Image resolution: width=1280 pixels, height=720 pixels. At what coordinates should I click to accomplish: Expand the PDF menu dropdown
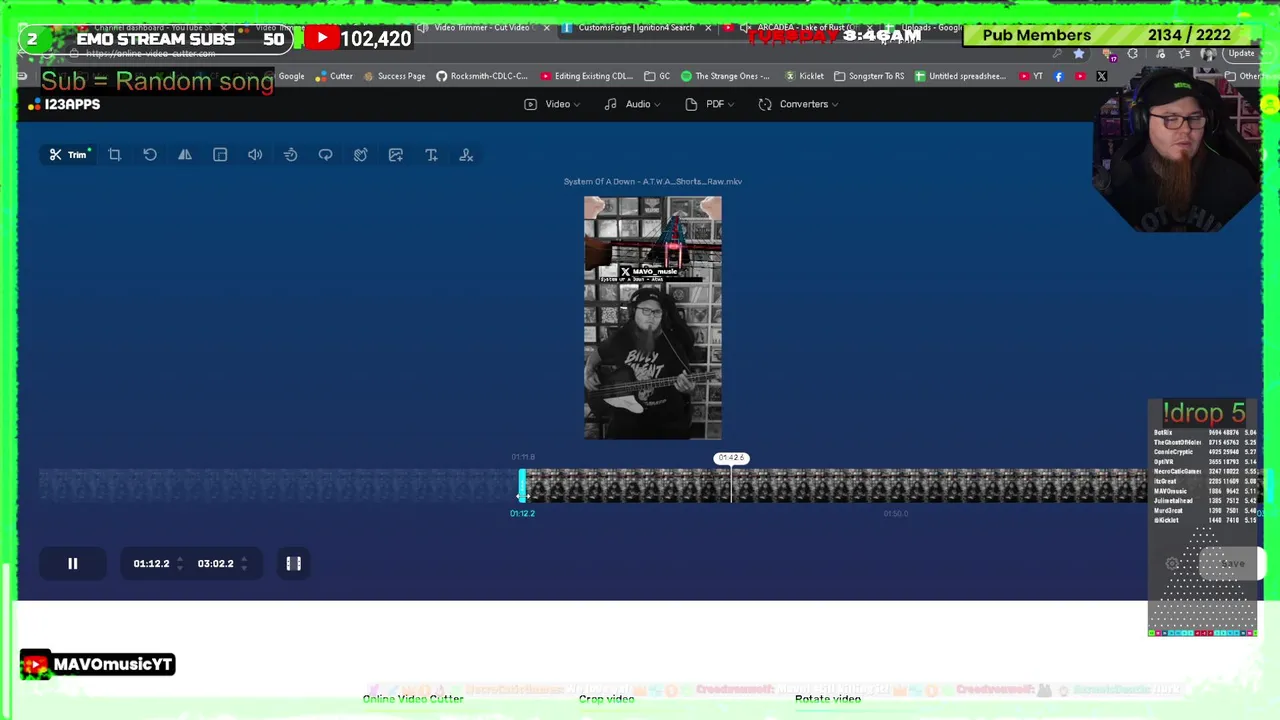pos(709,104)
